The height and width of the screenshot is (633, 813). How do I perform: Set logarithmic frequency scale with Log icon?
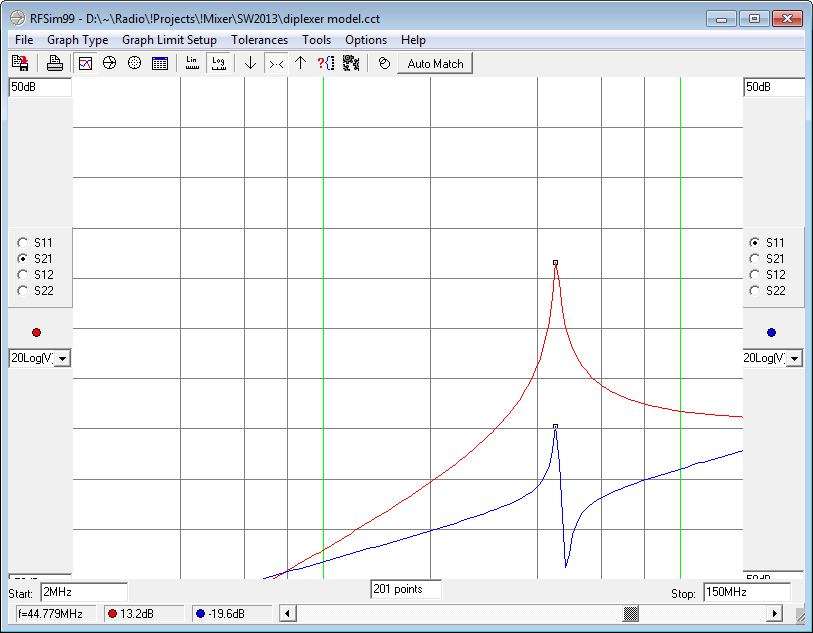[x=217, y=63]
